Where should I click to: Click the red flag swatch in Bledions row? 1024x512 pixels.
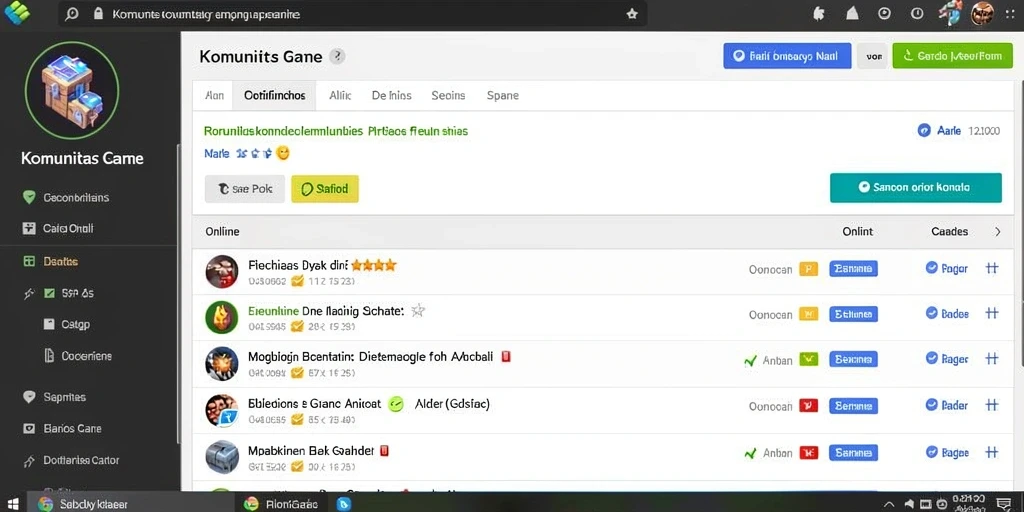click(808, 406)
